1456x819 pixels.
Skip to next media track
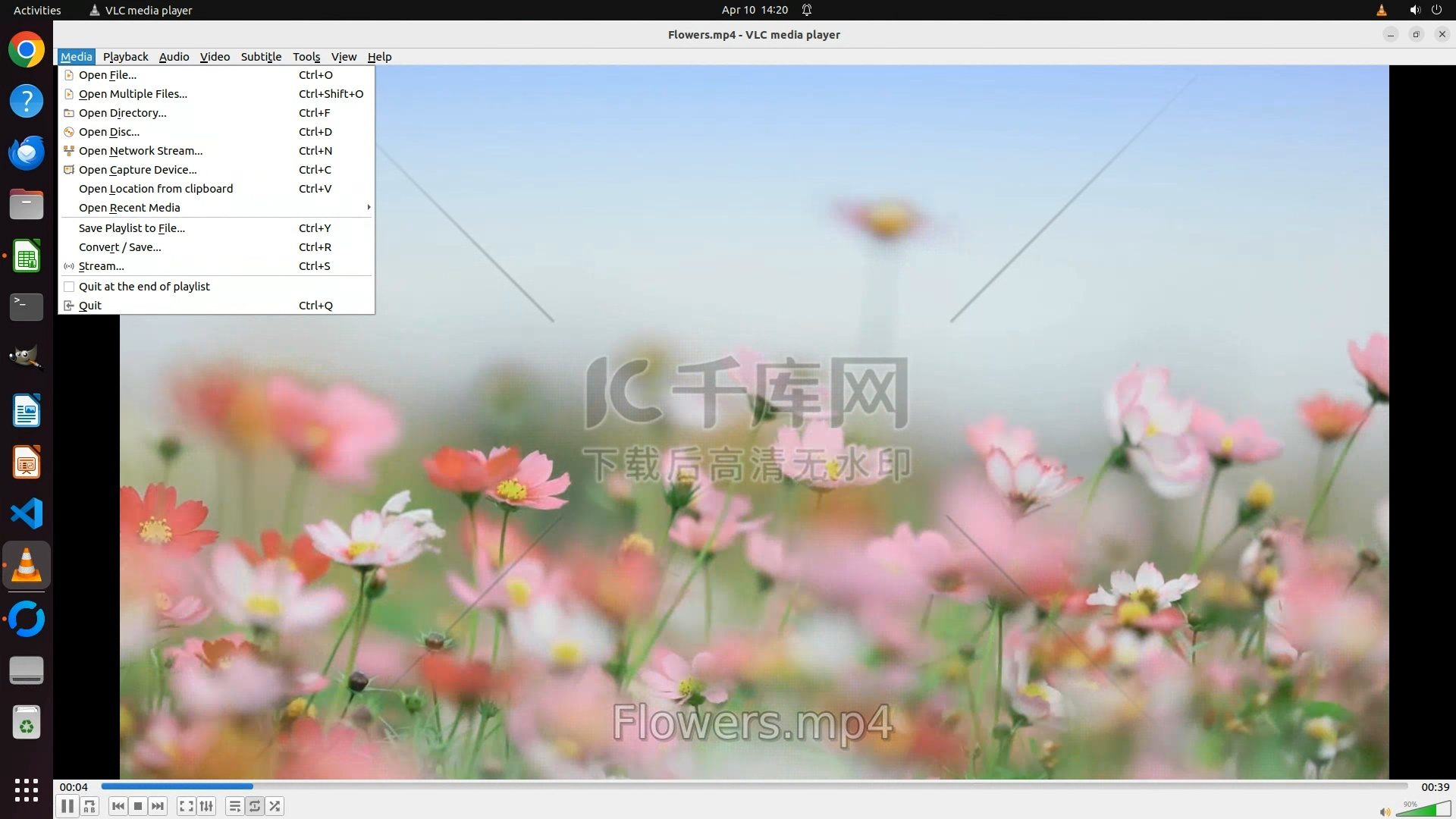point(158,806)
